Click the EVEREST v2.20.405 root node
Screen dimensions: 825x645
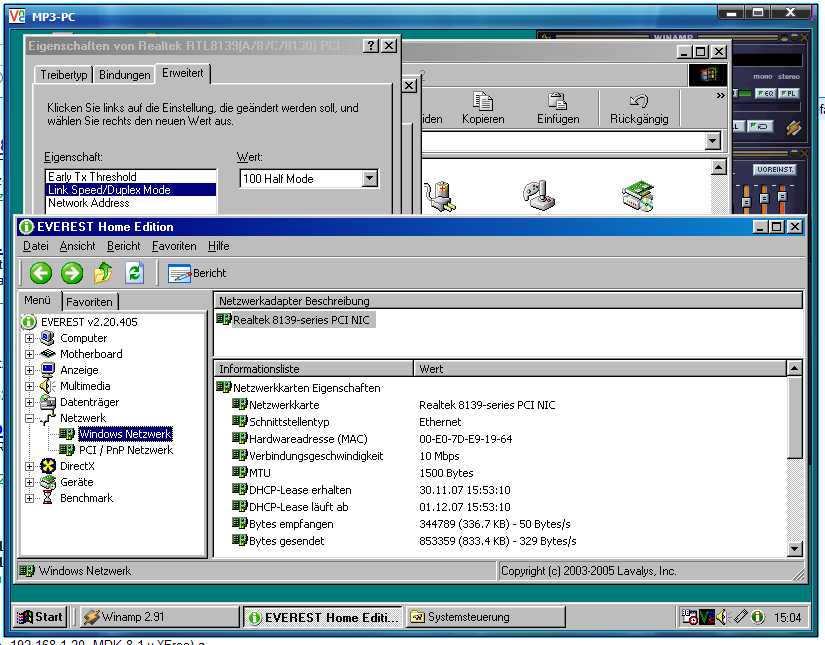[x=89, y=322]
